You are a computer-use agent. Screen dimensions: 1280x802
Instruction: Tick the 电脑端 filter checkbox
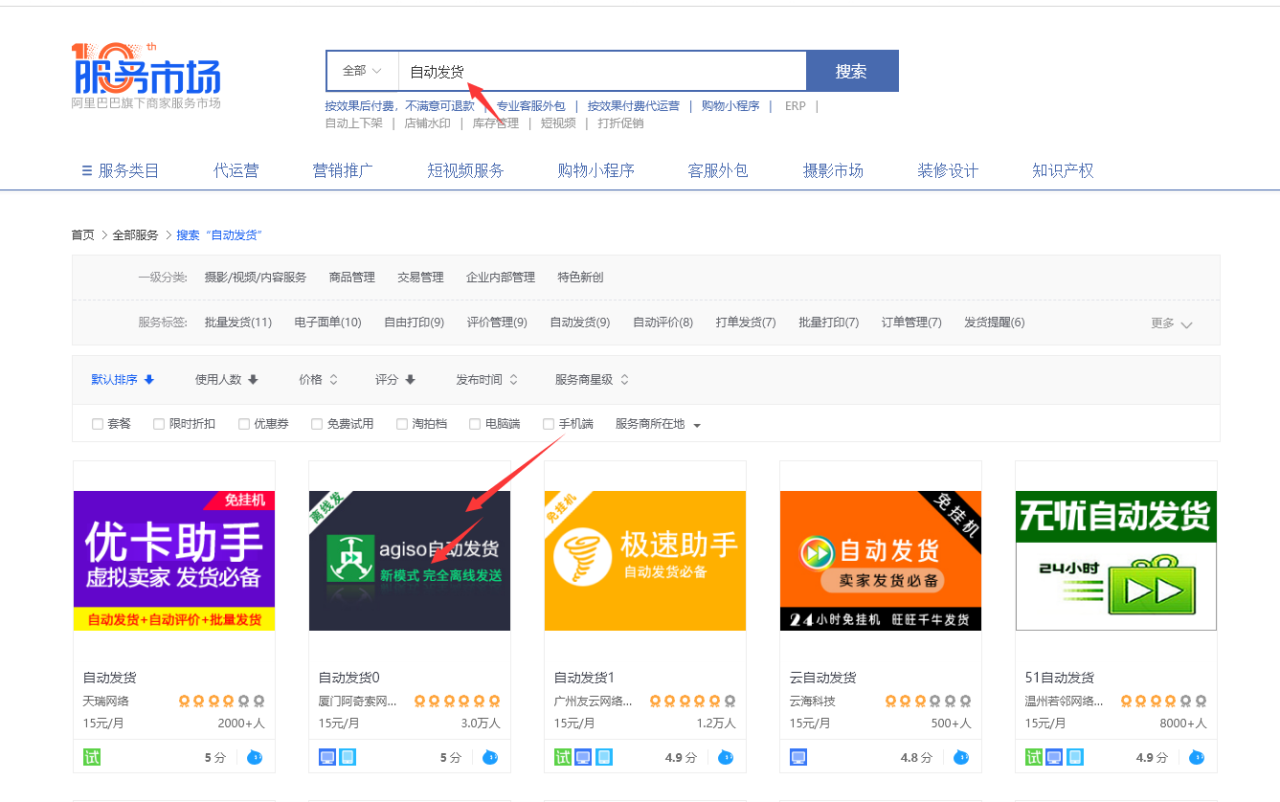pyautogui.click(x=475, y=424)
